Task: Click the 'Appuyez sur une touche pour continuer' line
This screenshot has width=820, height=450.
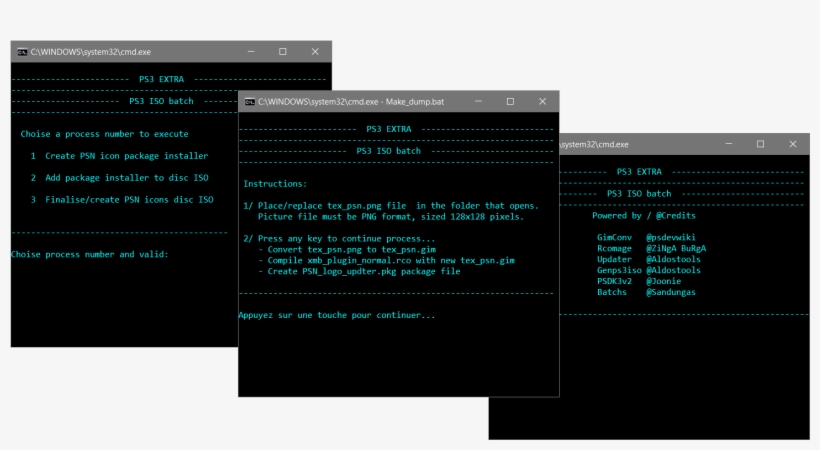Action: (x=337, y=316)
